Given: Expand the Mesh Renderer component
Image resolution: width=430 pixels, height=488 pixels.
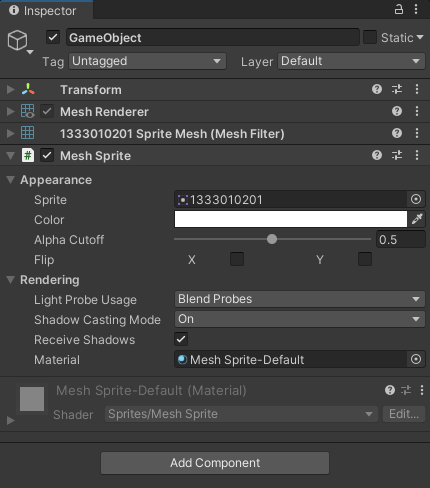Looking at the screenshot, I should pyautogui.click(x=11, y=111).
